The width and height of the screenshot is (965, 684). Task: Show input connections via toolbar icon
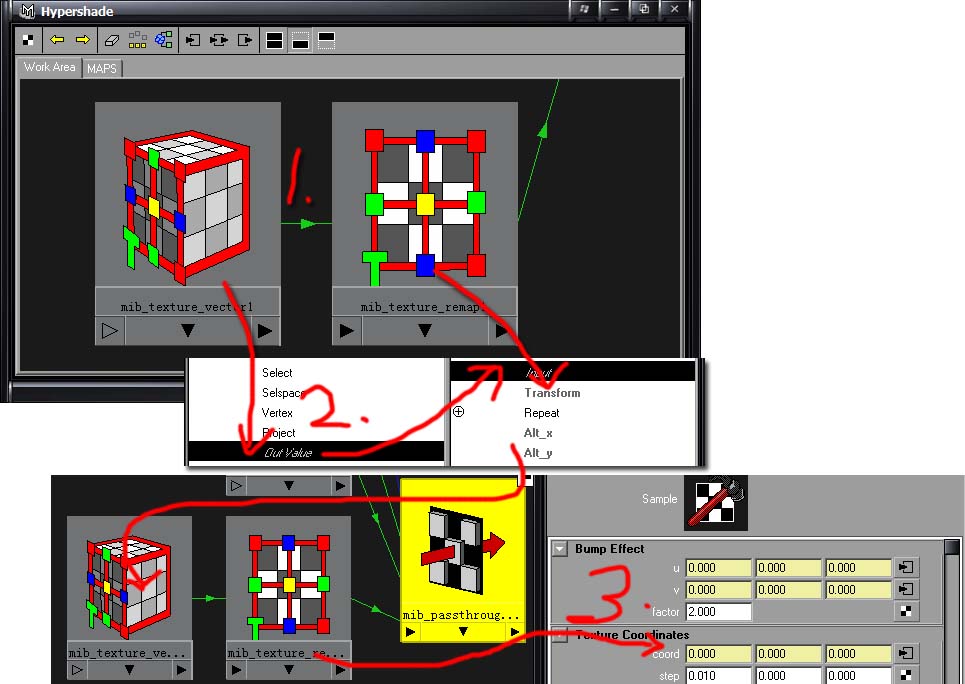[193, 41]
